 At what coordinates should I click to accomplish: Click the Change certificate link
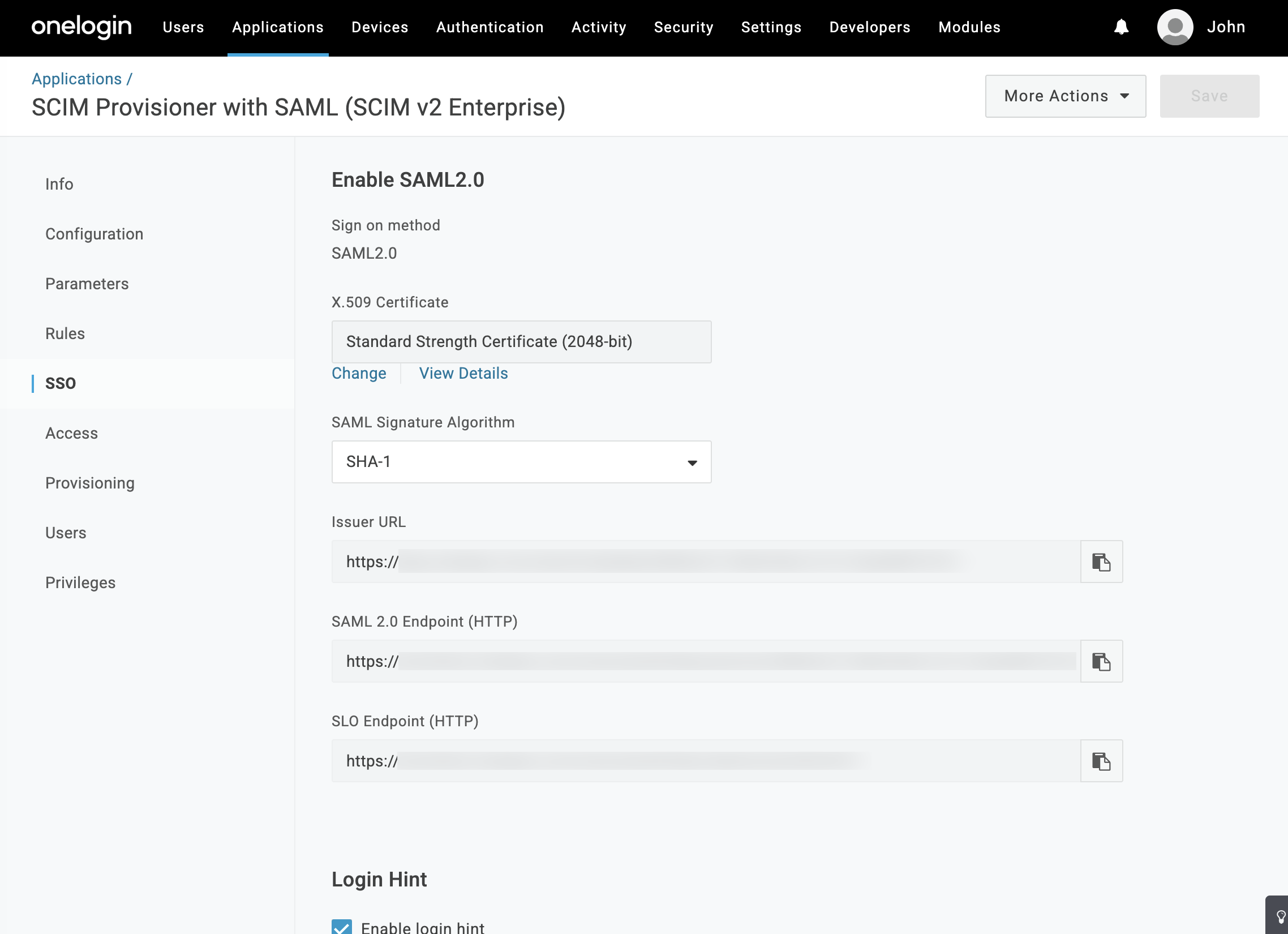[x=358, y=373]
